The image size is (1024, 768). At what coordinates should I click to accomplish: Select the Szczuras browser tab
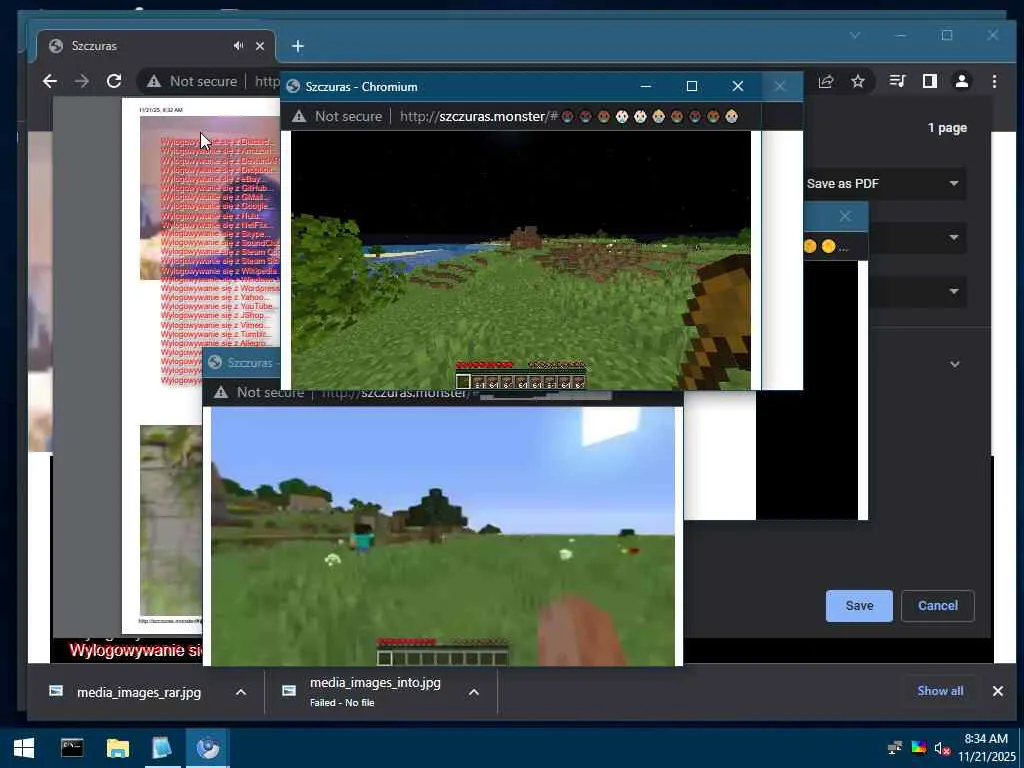(155, 46)
